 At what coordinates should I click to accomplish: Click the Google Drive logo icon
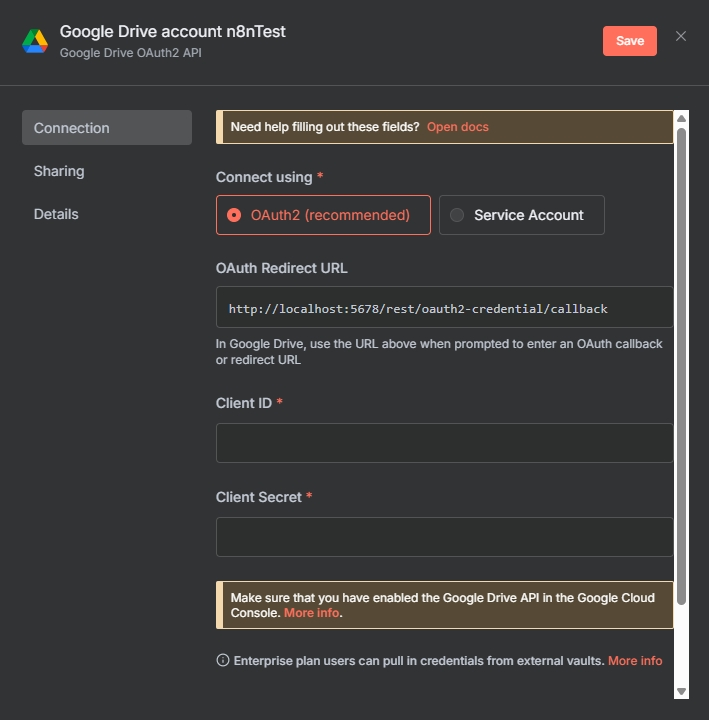tap(35, 41)
